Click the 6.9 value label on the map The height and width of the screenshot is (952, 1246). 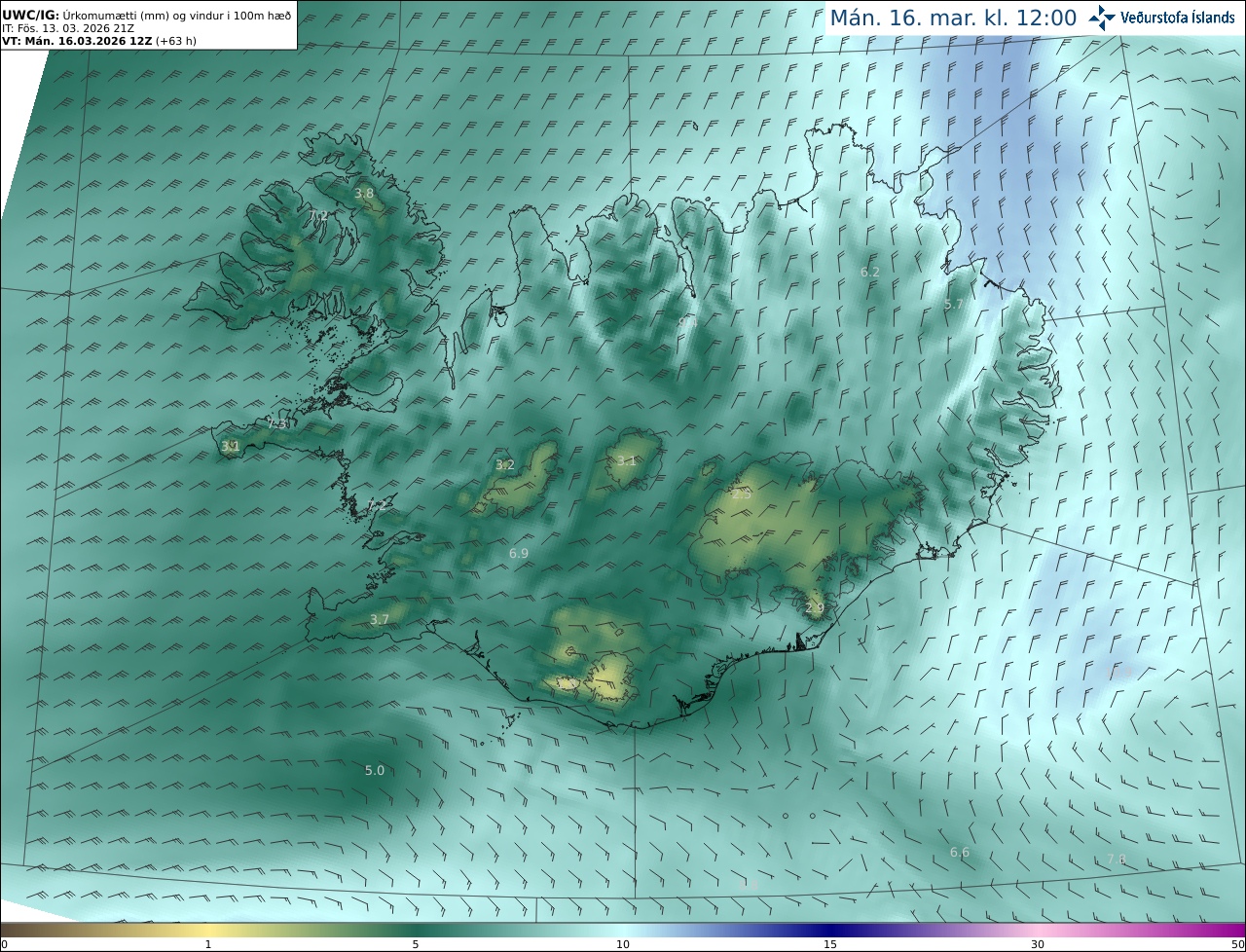tap(519, 553)
